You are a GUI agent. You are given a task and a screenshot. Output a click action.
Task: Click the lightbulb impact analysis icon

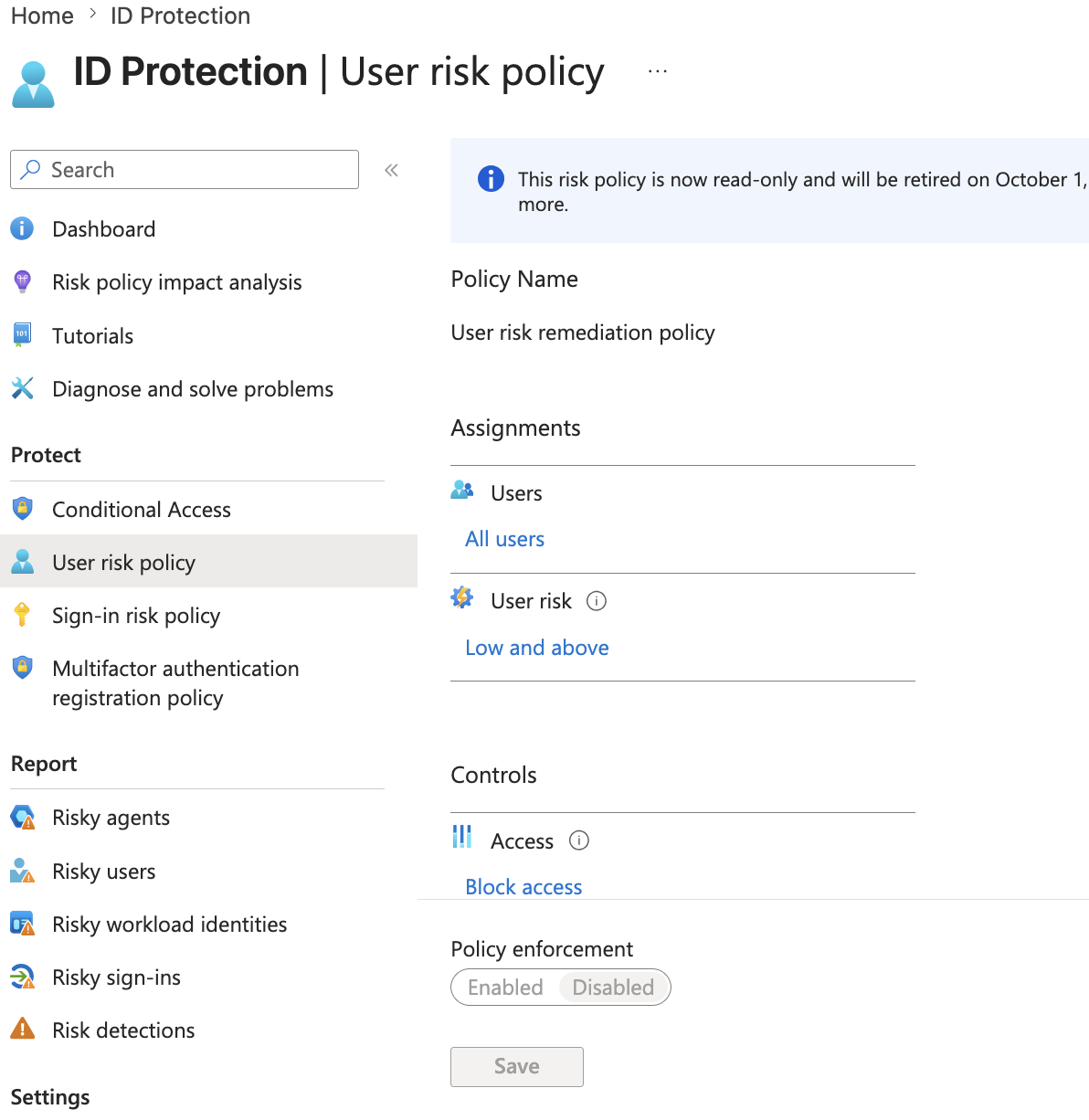click(x=22, y=281)
